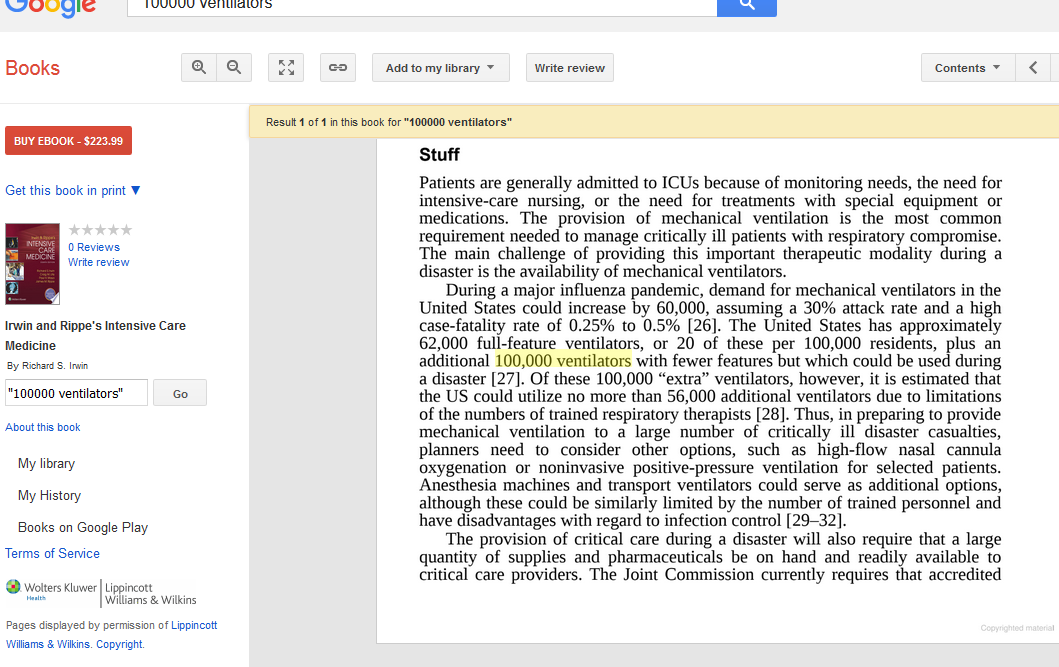Screen dimensions: 1059x667
Task: Open the Add to my library dropdown
Action: coord(440,68)
